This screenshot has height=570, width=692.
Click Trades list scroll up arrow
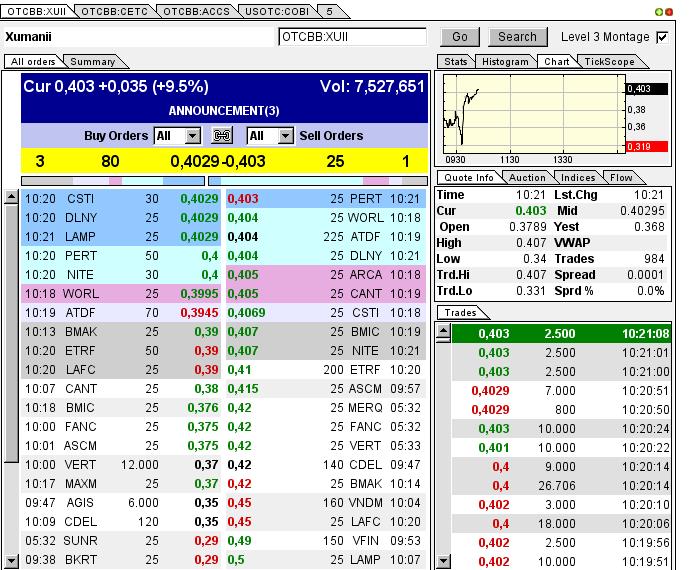pos(443,331)
